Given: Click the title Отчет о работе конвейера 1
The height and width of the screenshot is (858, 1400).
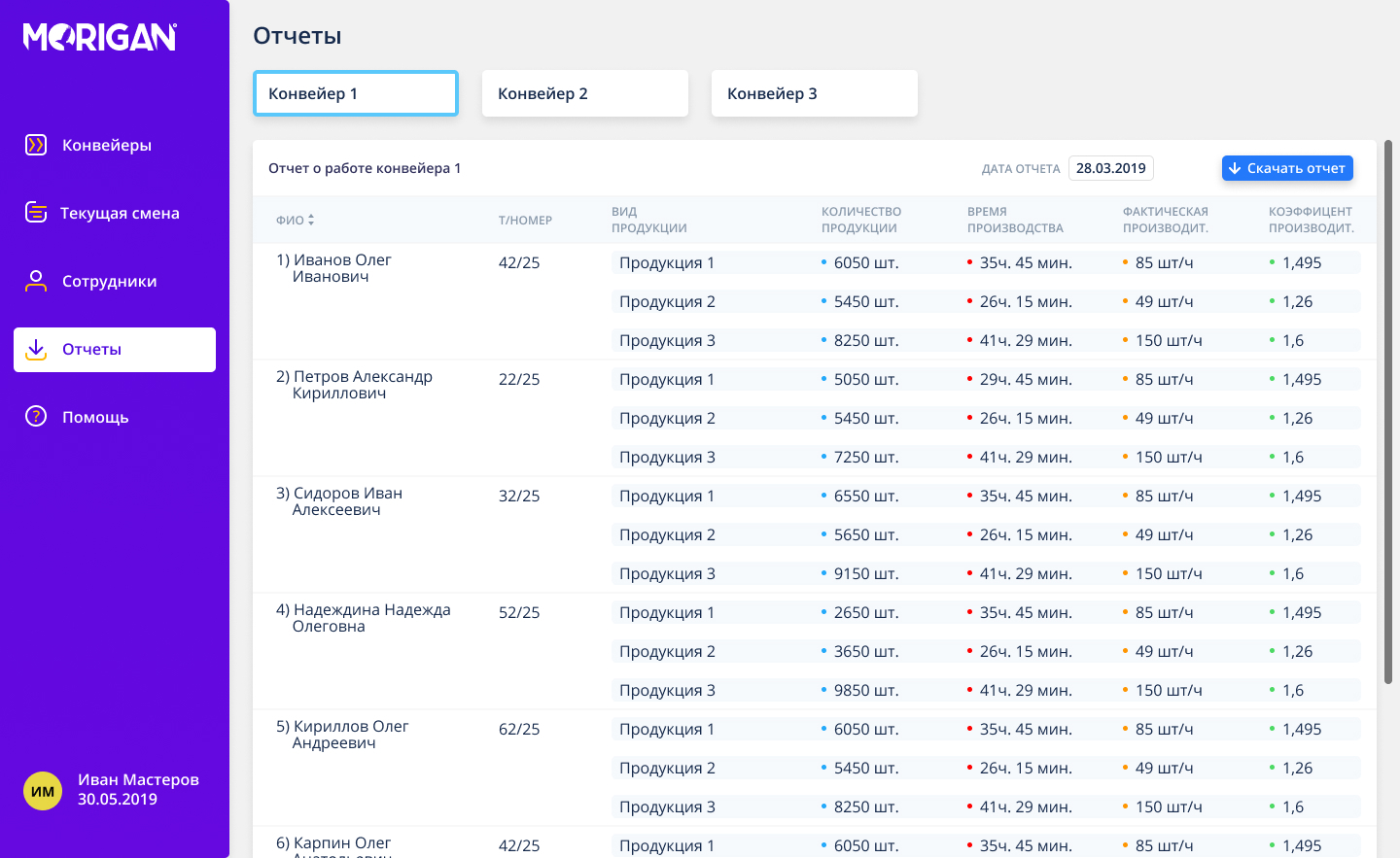Looking at the screenshot, I should (x=365, y=168).
